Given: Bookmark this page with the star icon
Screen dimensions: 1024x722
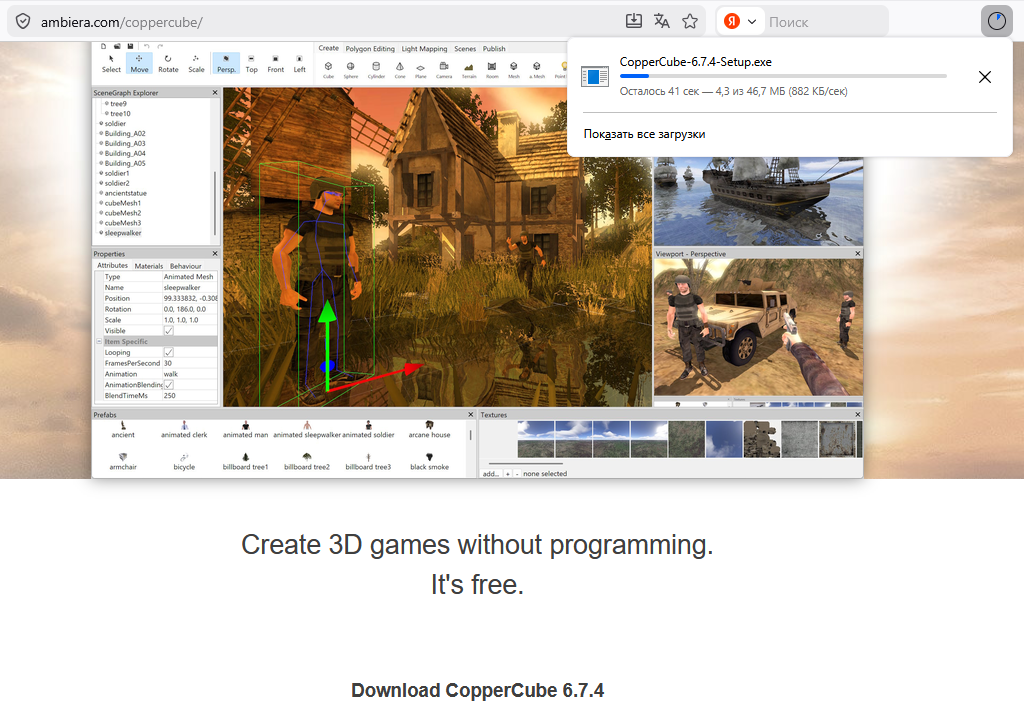Looking at the screenshot, I should (690, 22).
